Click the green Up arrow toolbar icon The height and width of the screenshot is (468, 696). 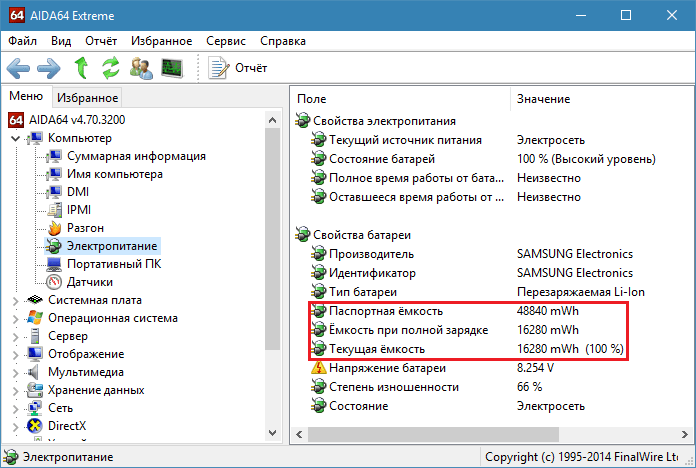tap(81, 68)
